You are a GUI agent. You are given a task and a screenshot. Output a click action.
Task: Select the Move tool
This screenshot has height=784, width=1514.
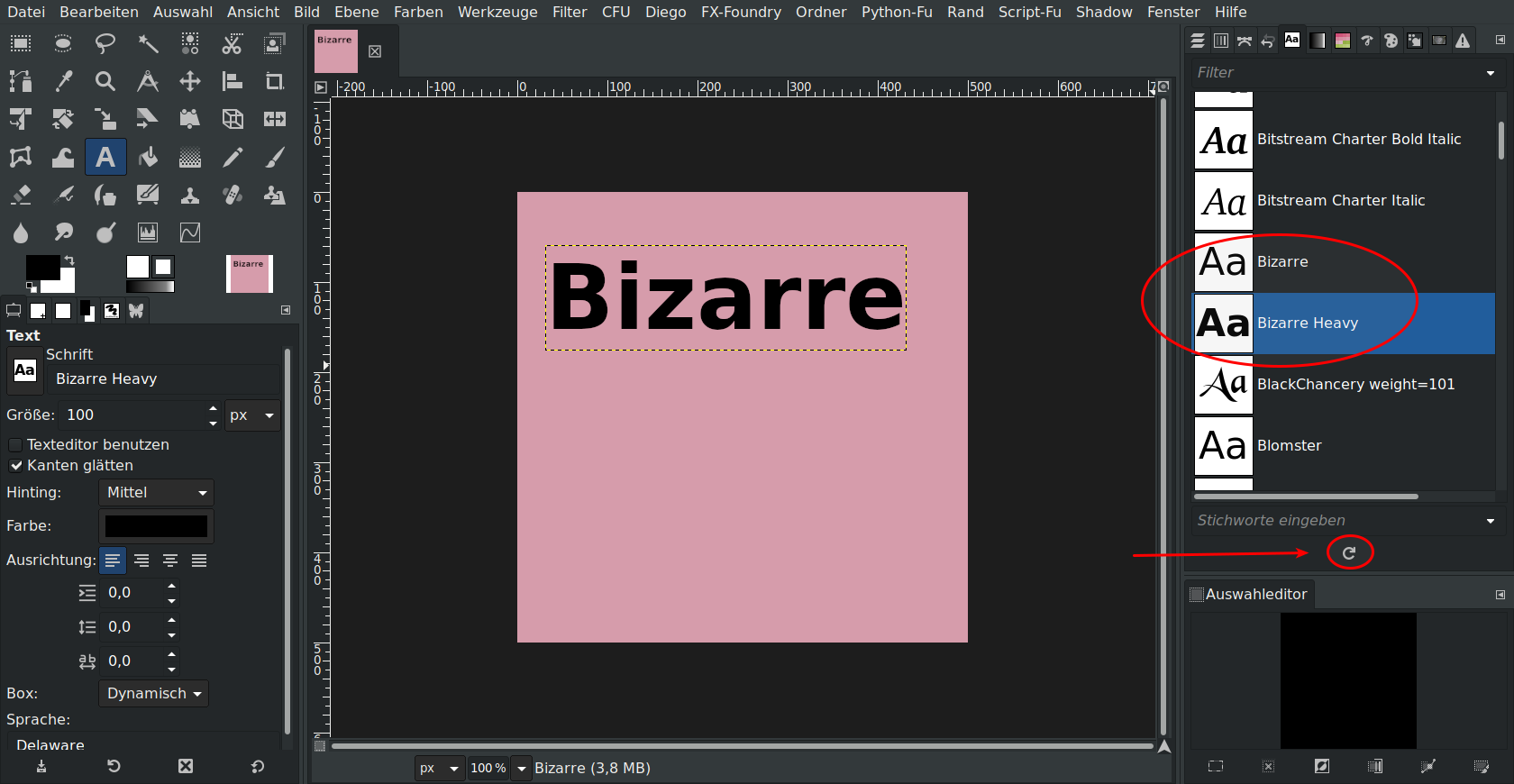click(190, 81)
